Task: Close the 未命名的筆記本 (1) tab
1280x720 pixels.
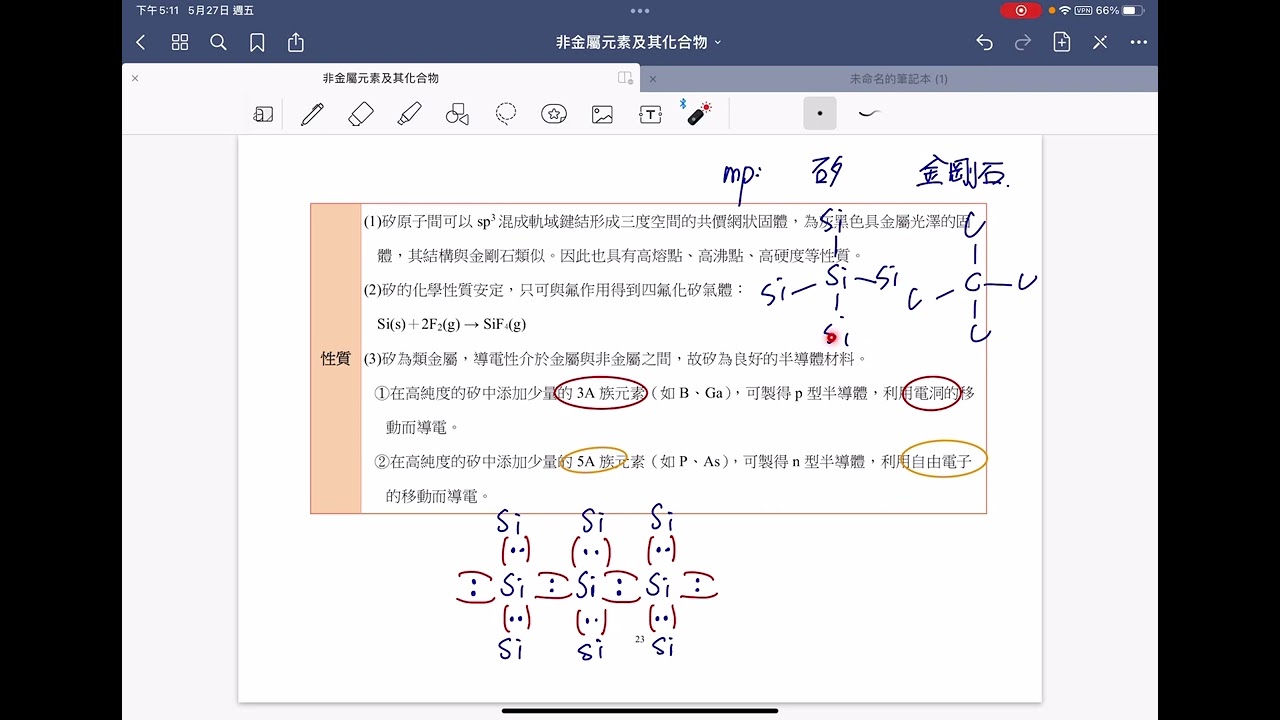Action: (x=653, y=78)
